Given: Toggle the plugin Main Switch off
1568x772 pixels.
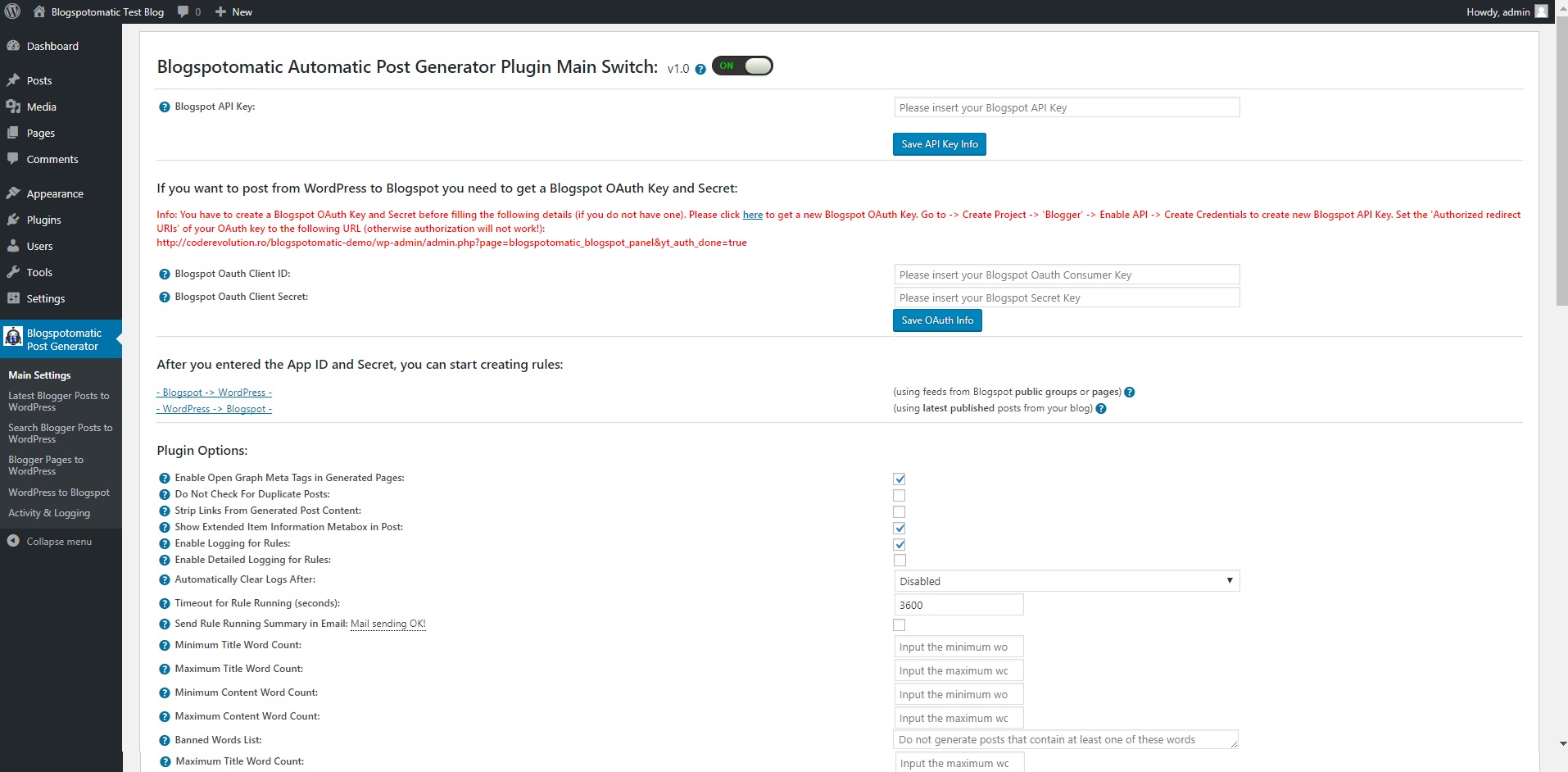Looking at the screenshot, I should (742, 66).
